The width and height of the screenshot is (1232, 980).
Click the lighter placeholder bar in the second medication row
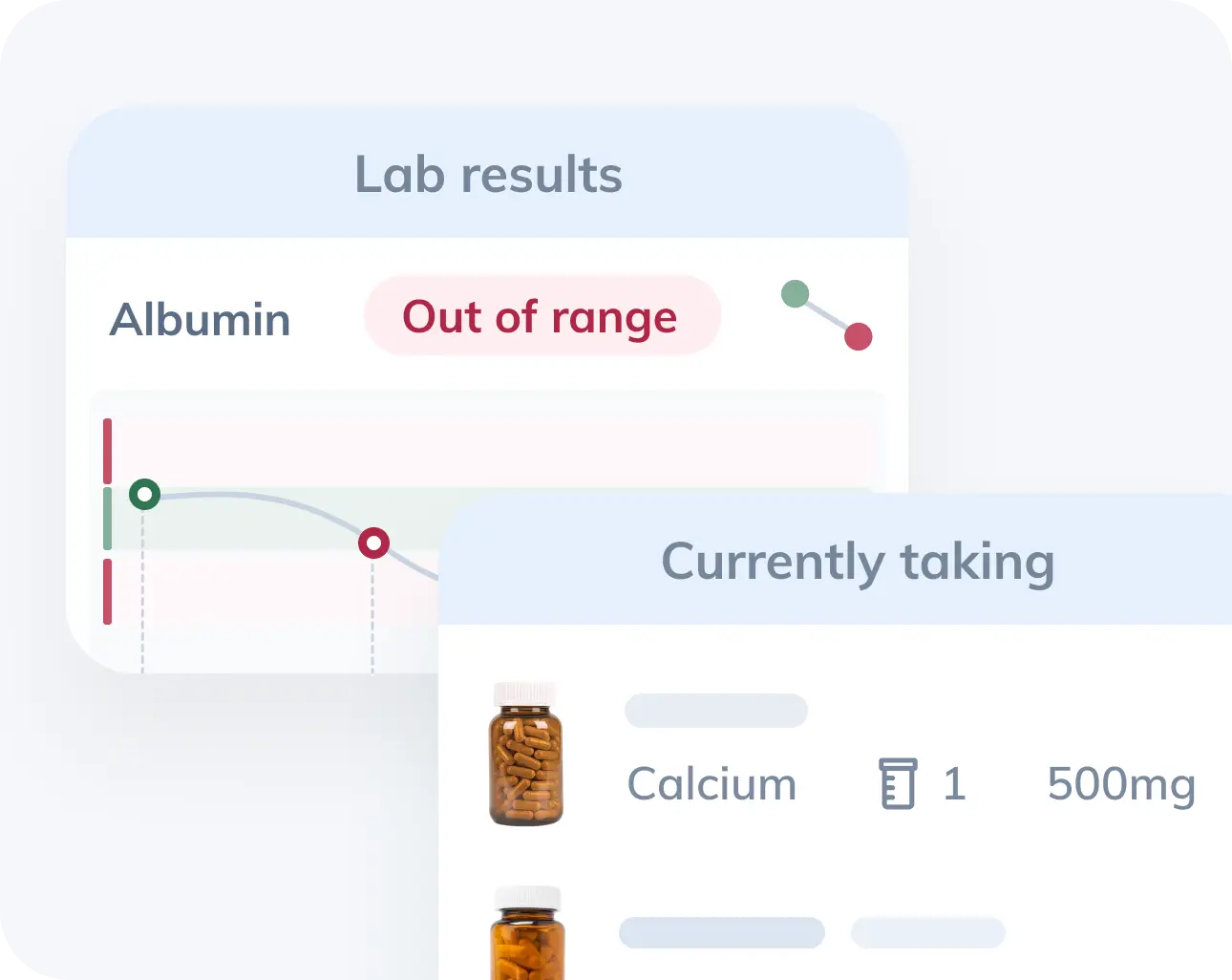928,932
